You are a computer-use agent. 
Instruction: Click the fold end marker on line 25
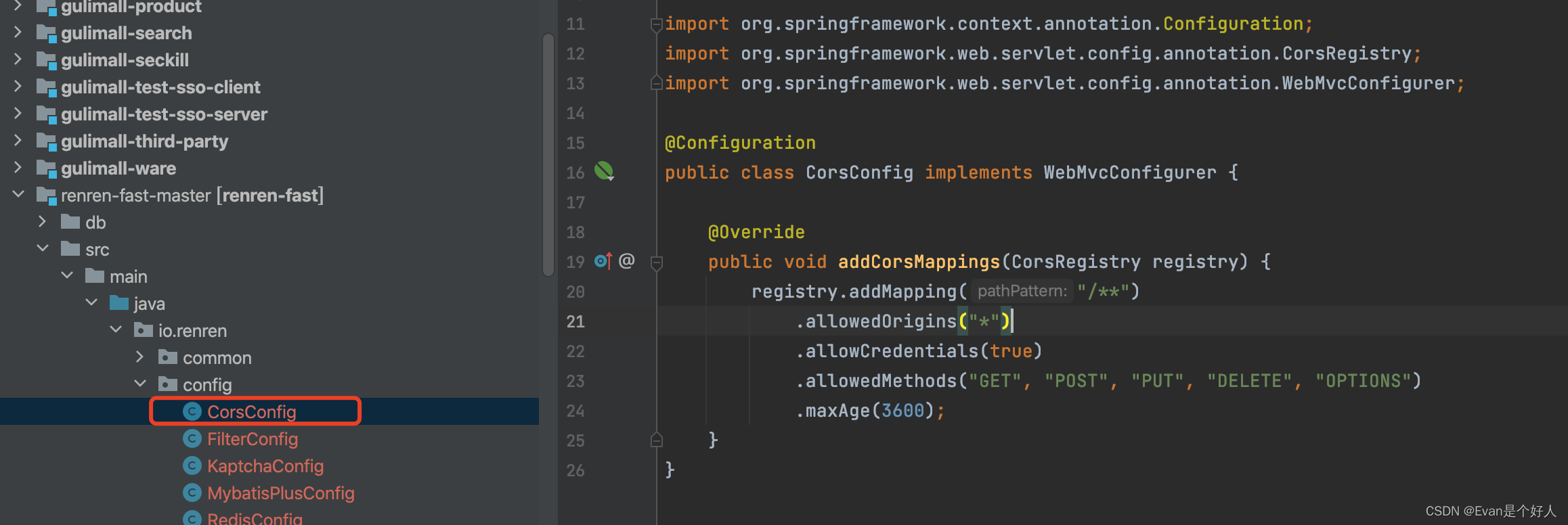656,440
